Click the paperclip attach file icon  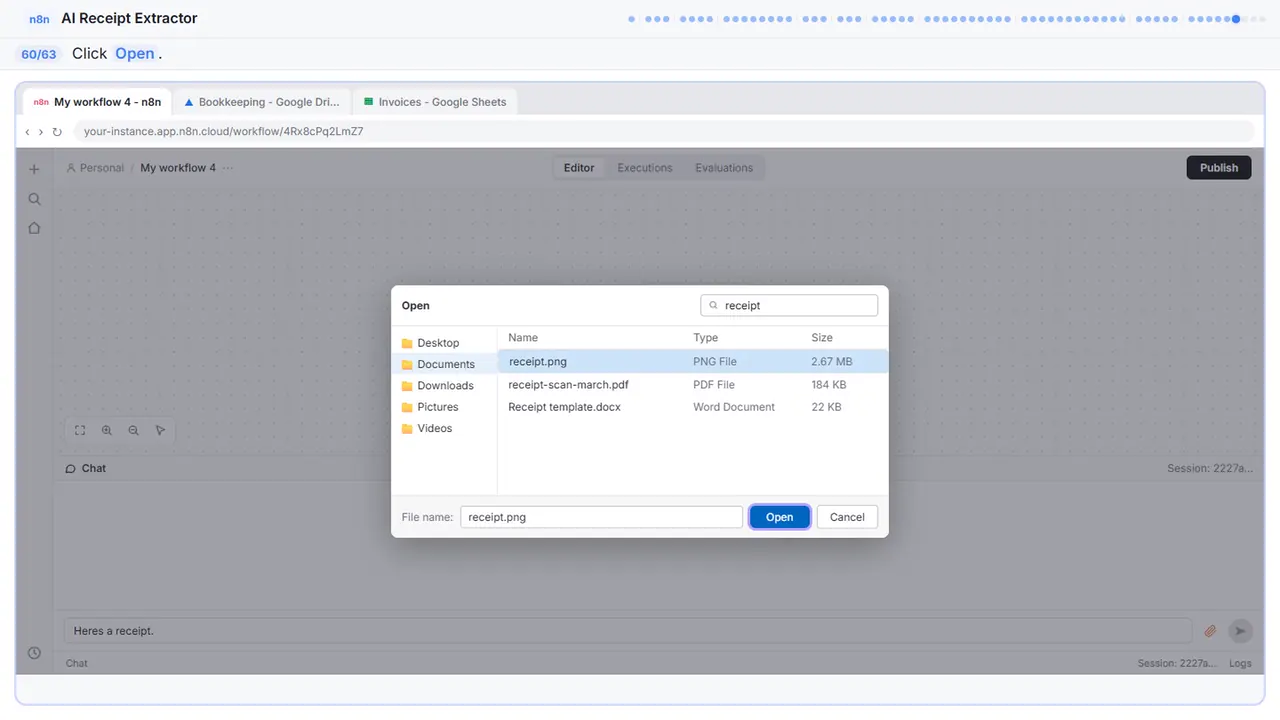pyautogui.click(x=1210, y=631)
